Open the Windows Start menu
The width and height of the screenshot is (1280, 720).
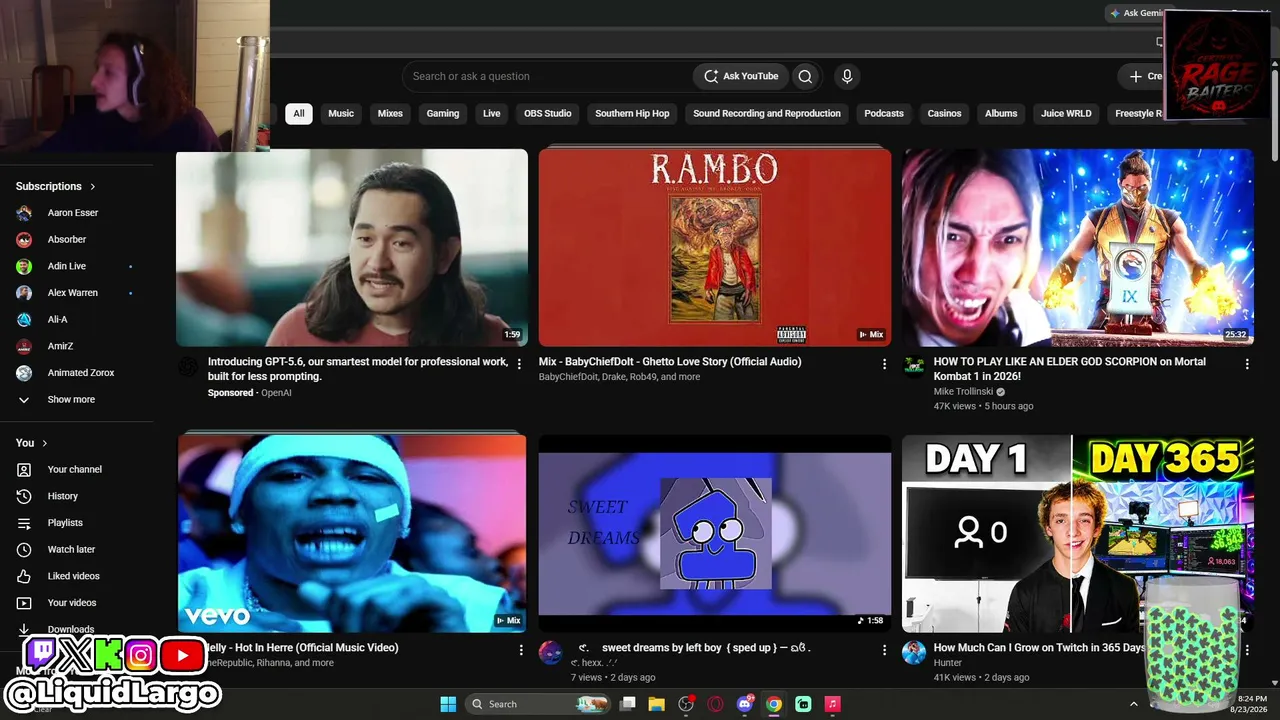pos(448,704)
